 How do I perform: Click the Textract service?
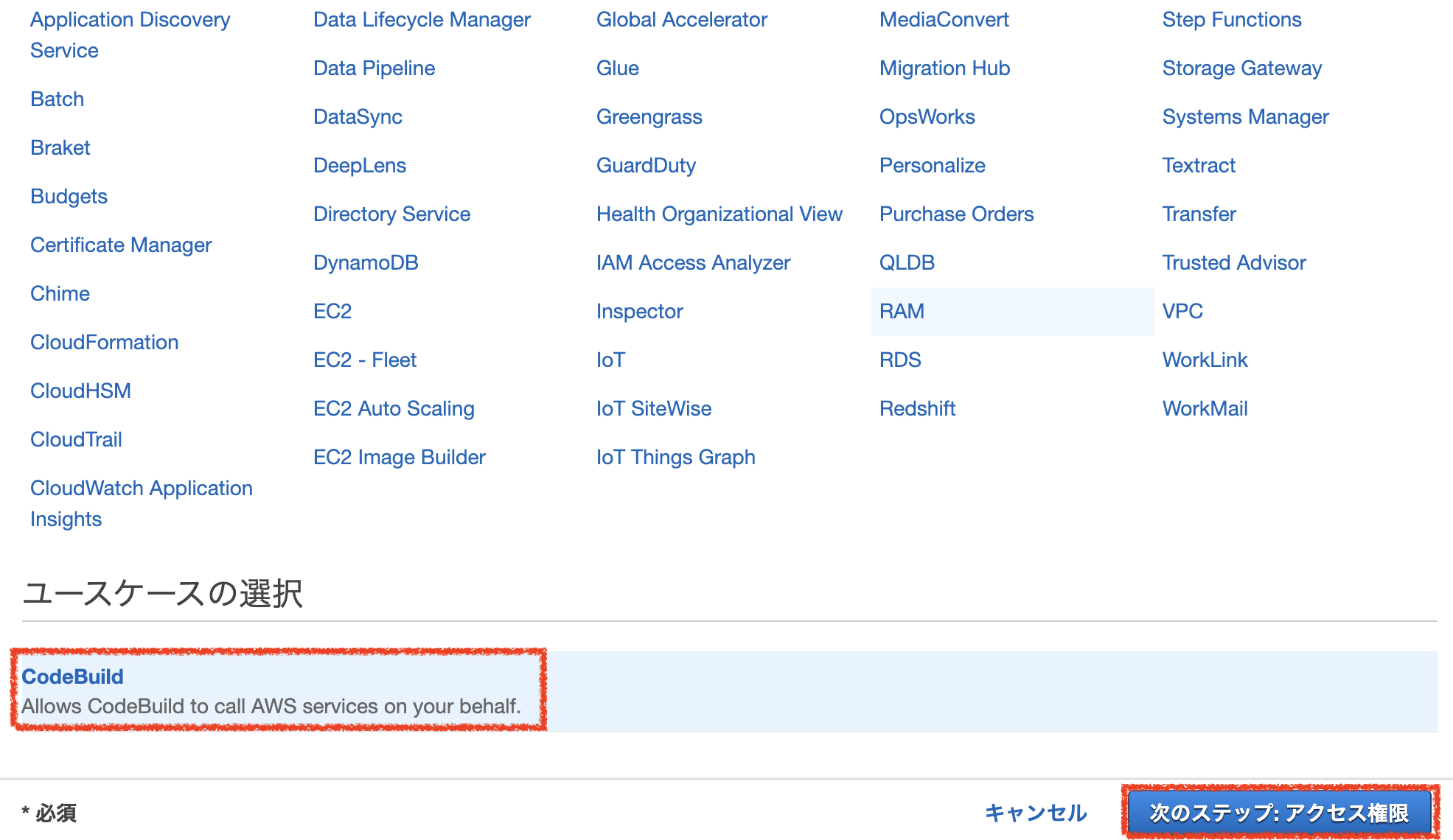[x=1199, y=165]
